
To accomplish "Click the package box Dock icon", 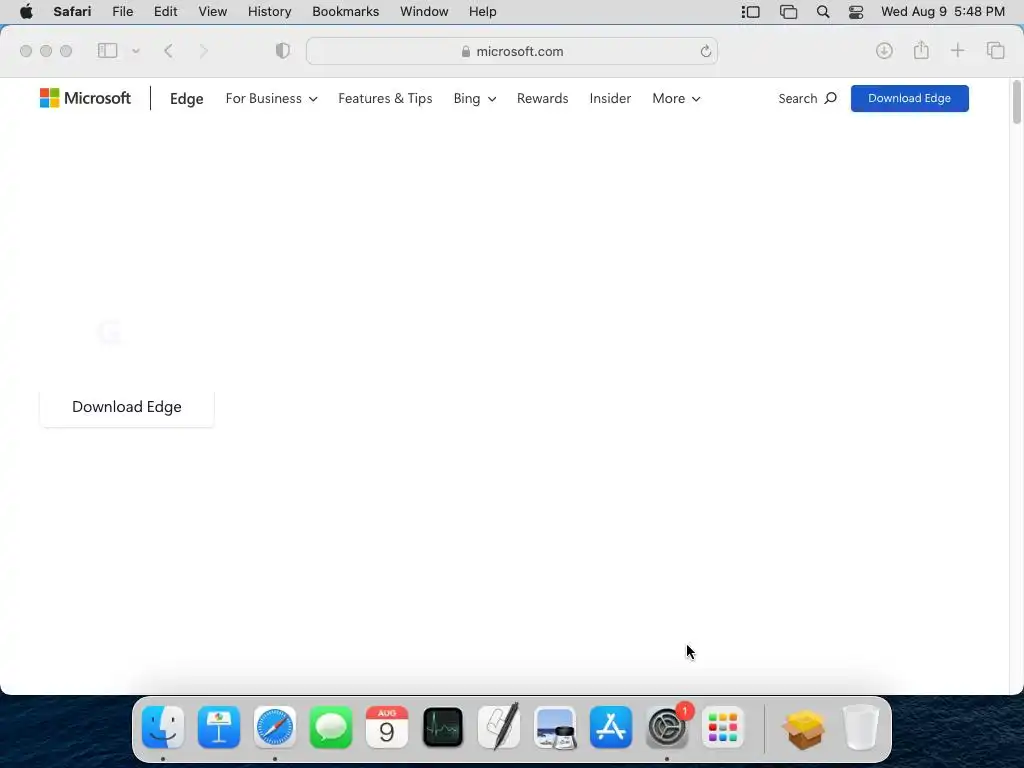I will point(805,728).
